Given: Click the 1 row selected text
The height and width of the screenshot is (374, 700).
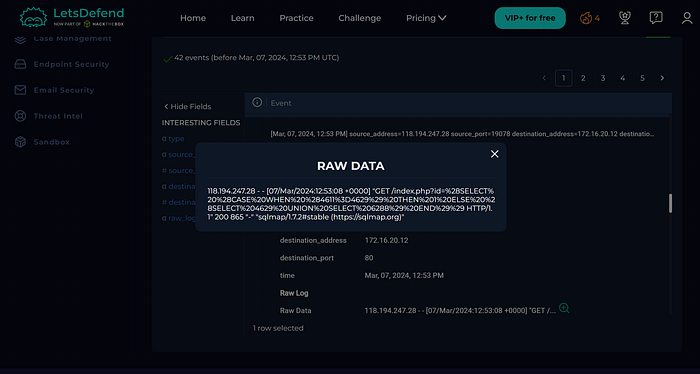Looking at the screenshot, I should (x=278, y=328).
